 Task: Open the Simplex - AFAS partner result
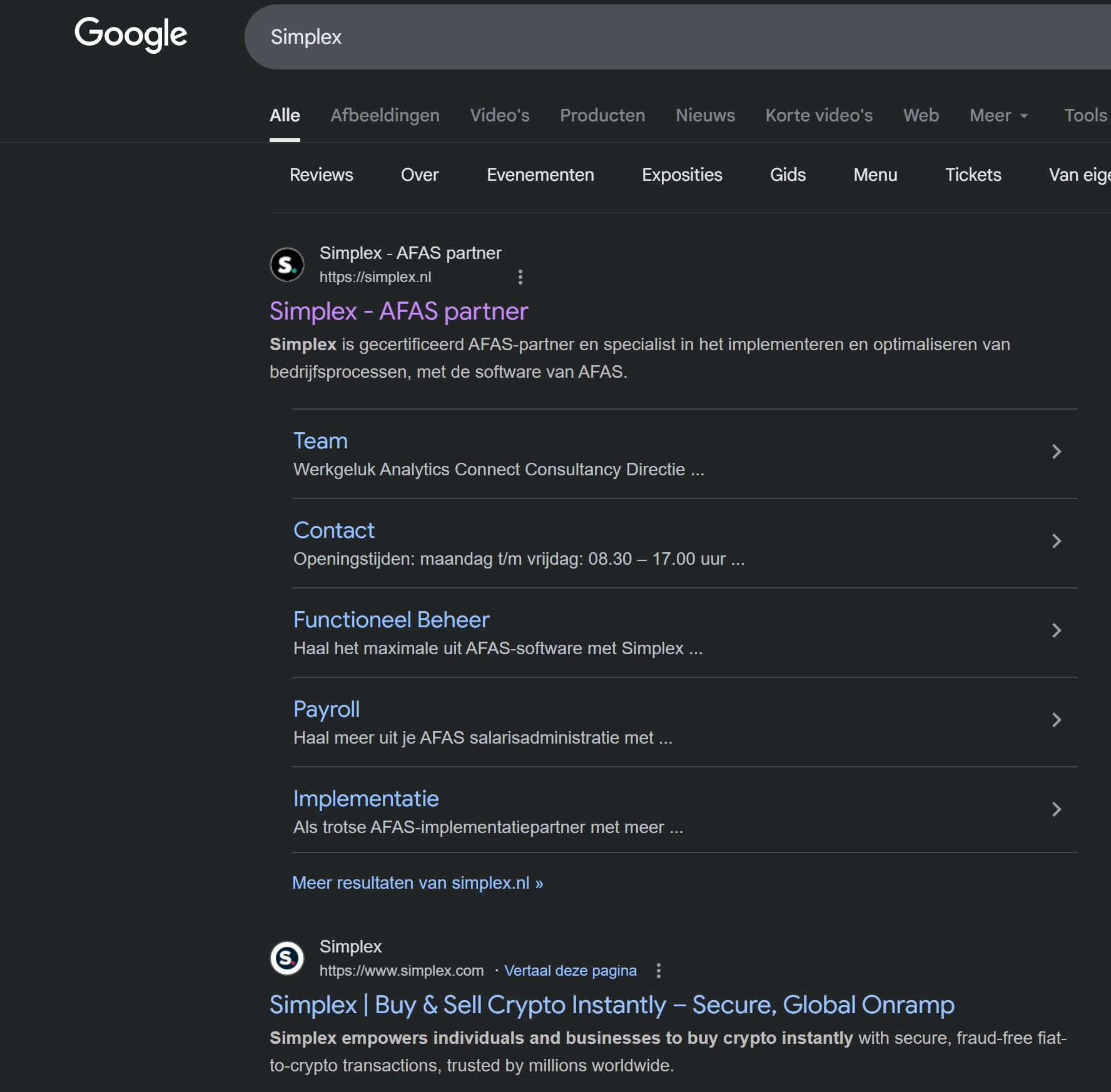(398, 311)
